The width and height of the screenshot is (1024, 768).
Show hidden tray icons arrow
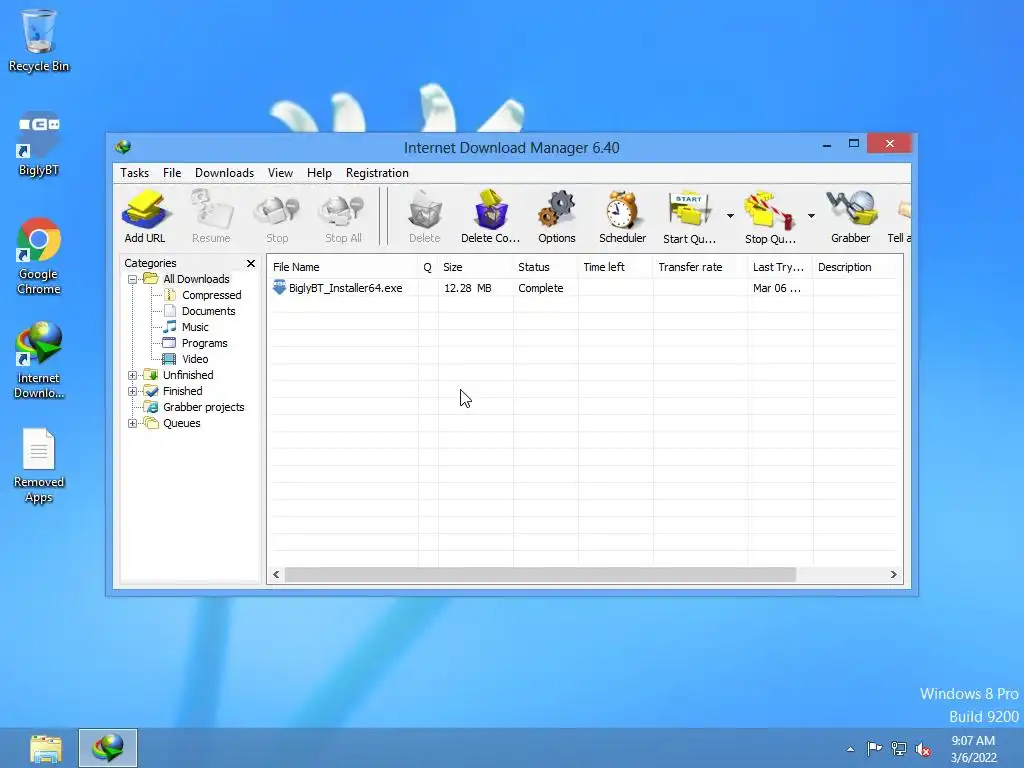pyautogui.click(x=850, y=749)
